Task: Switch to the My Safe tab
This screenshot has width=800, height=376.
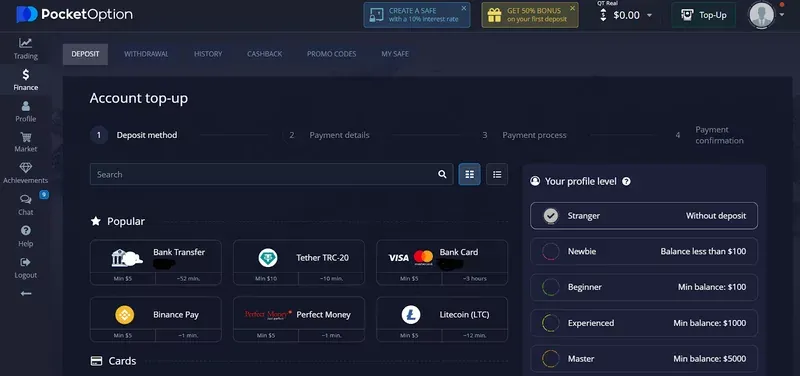Action: [x=395, y=54]
